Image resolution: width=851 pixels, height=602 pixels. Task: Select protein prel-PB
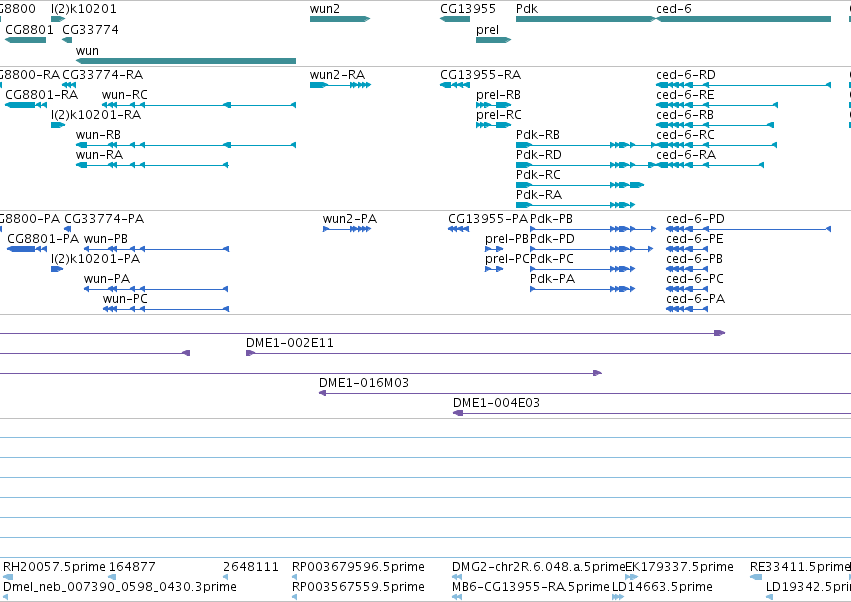pyautogui.click(x=507, y=239)
